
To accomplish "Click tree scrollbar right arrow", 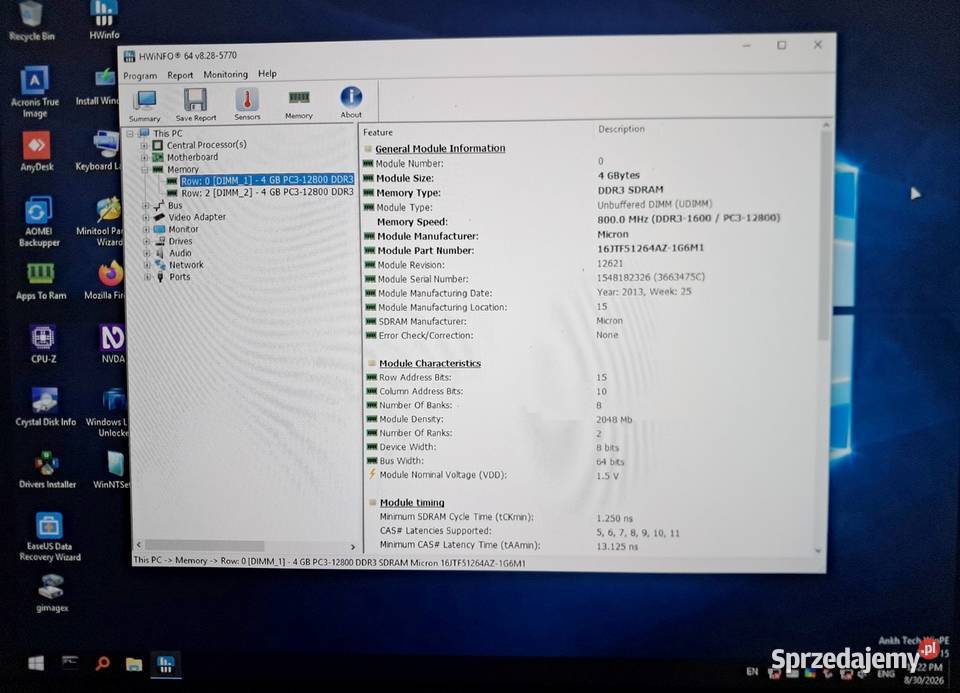I will pyautogui.click(x=353, y=546).
